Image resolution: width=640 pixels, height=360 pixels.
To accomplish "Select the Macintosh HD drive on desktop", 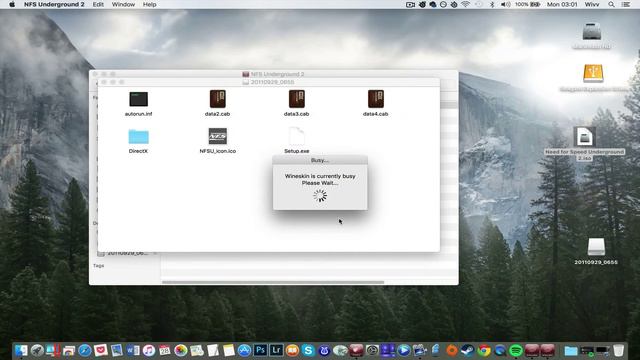I will coord(591,32).
